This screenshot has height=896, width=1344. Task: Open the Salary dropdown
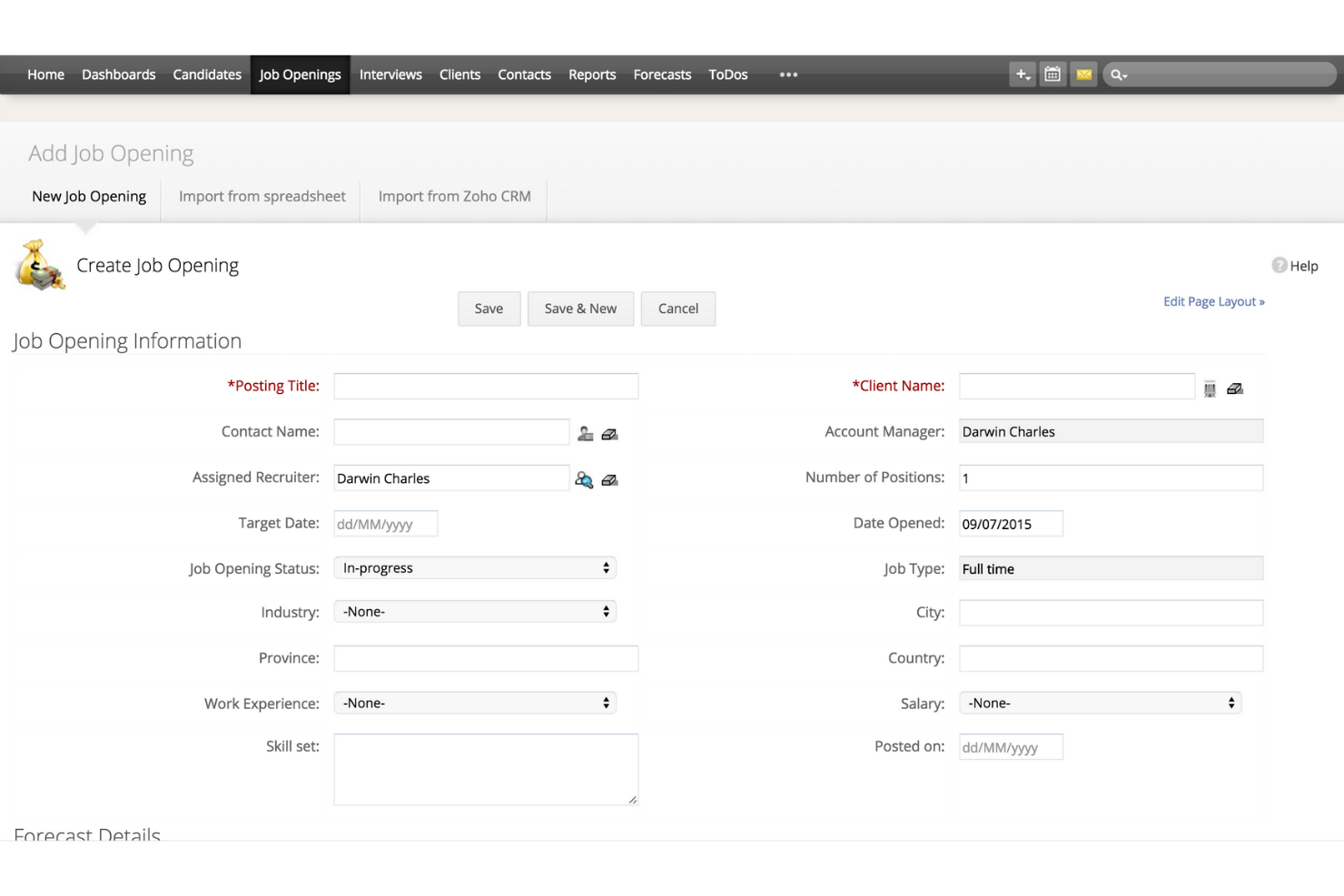click(1100, 702)
